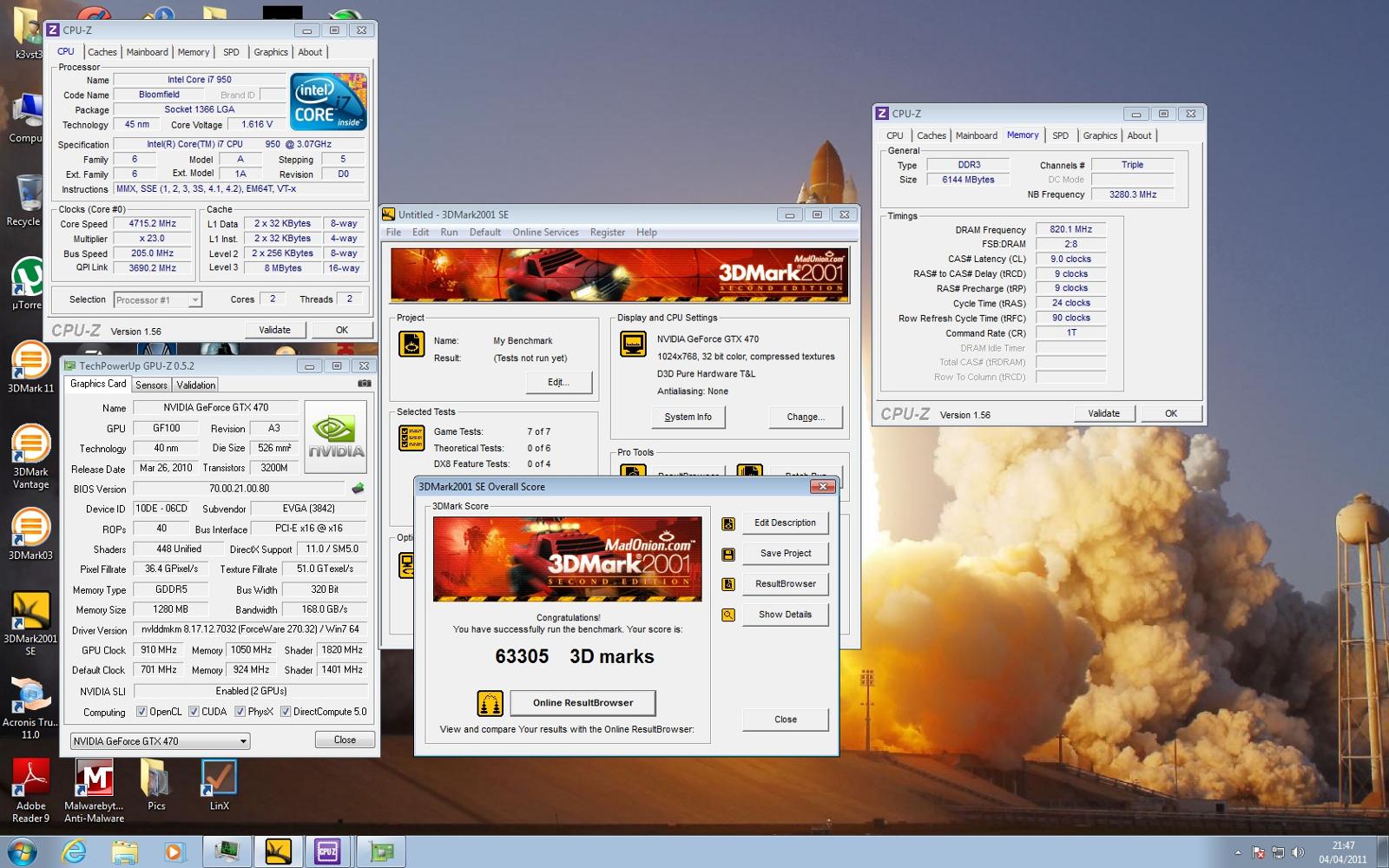The image size is (1389, 868).
Task: Click the Display and CPU Settings monitor icon
Action: (x=633, y=344)
